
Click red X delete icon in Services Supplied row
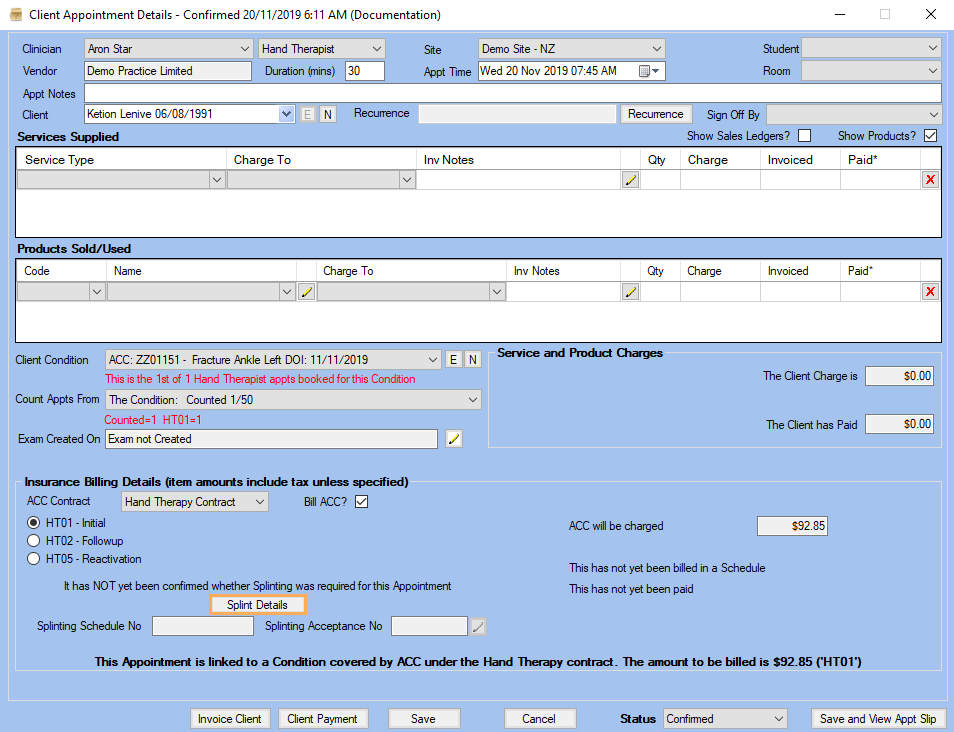pyautogui.click(x=930, y=180)
